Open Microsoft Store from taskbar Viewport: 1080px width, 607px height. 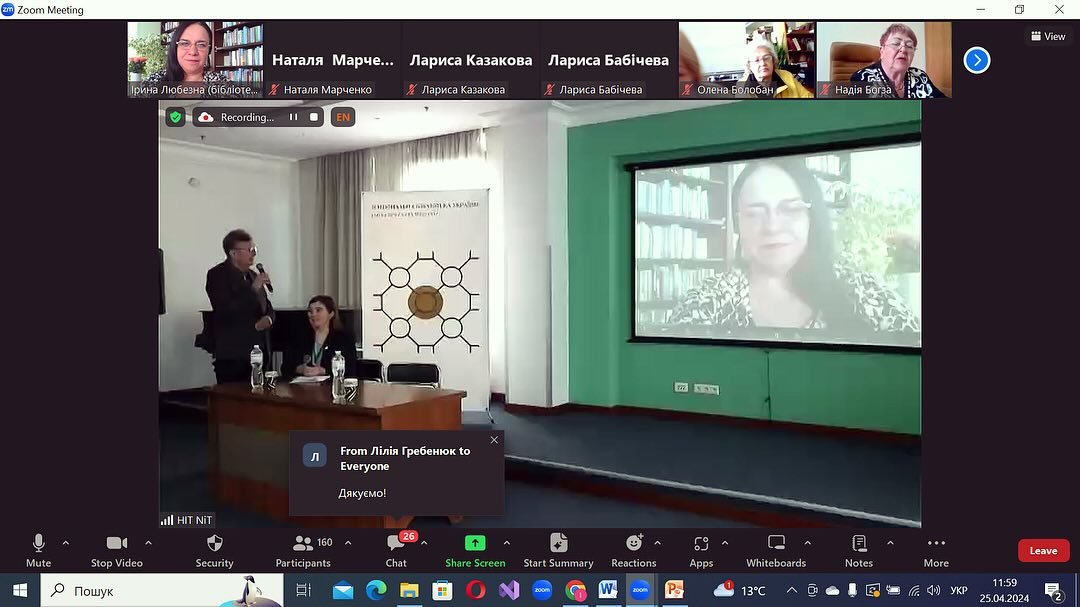(442, 590)
